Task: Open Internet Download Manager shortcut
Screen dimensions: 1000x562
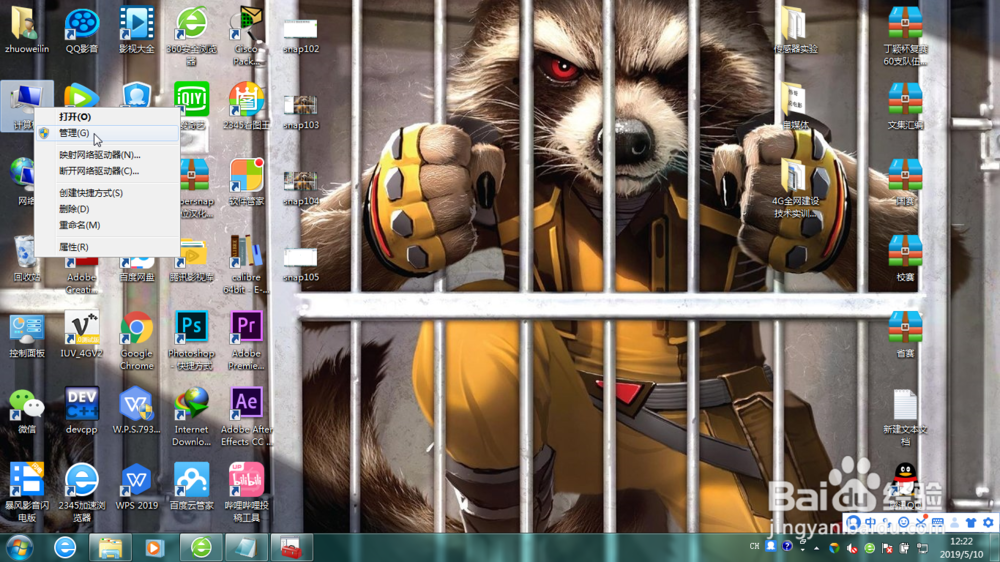Action: (191, 417)
